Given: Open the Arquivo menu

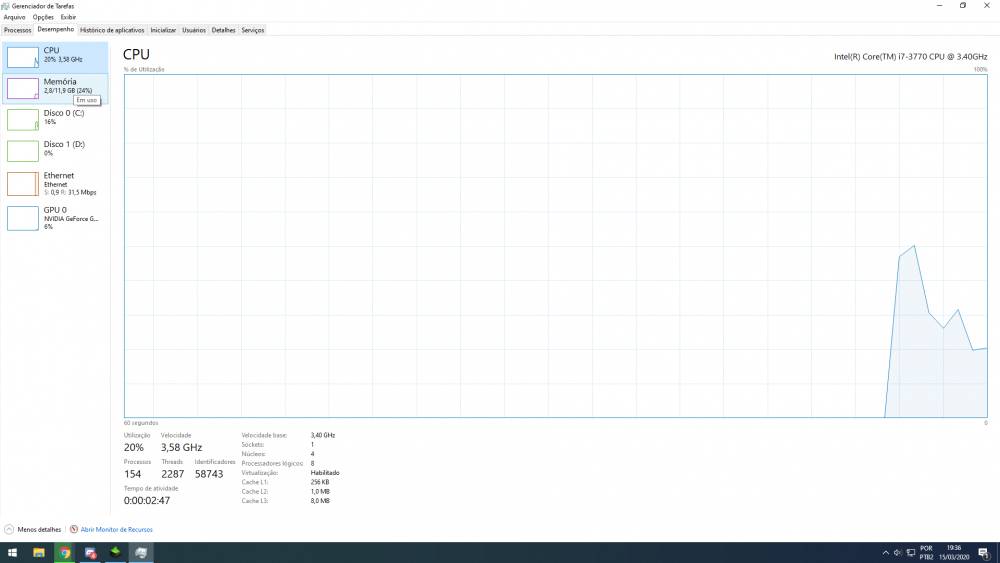Looking at the screenshot, I should point(14,17).
